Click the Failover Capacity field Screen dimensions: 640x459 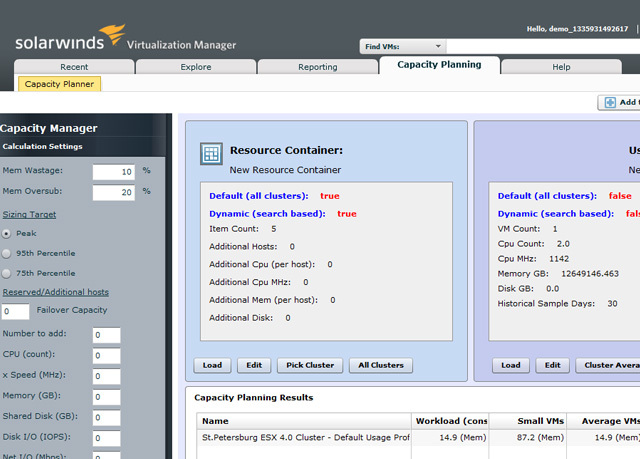click(x=16, y=311)
